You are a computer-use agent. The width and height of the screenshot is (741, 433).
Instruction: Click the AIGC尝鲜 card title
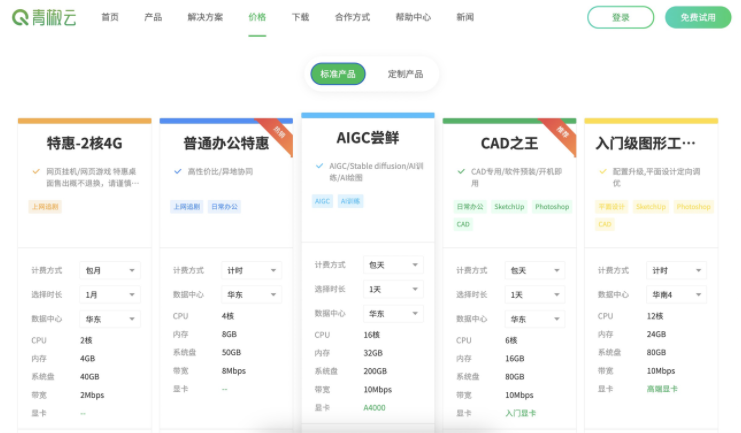point(368,138)
